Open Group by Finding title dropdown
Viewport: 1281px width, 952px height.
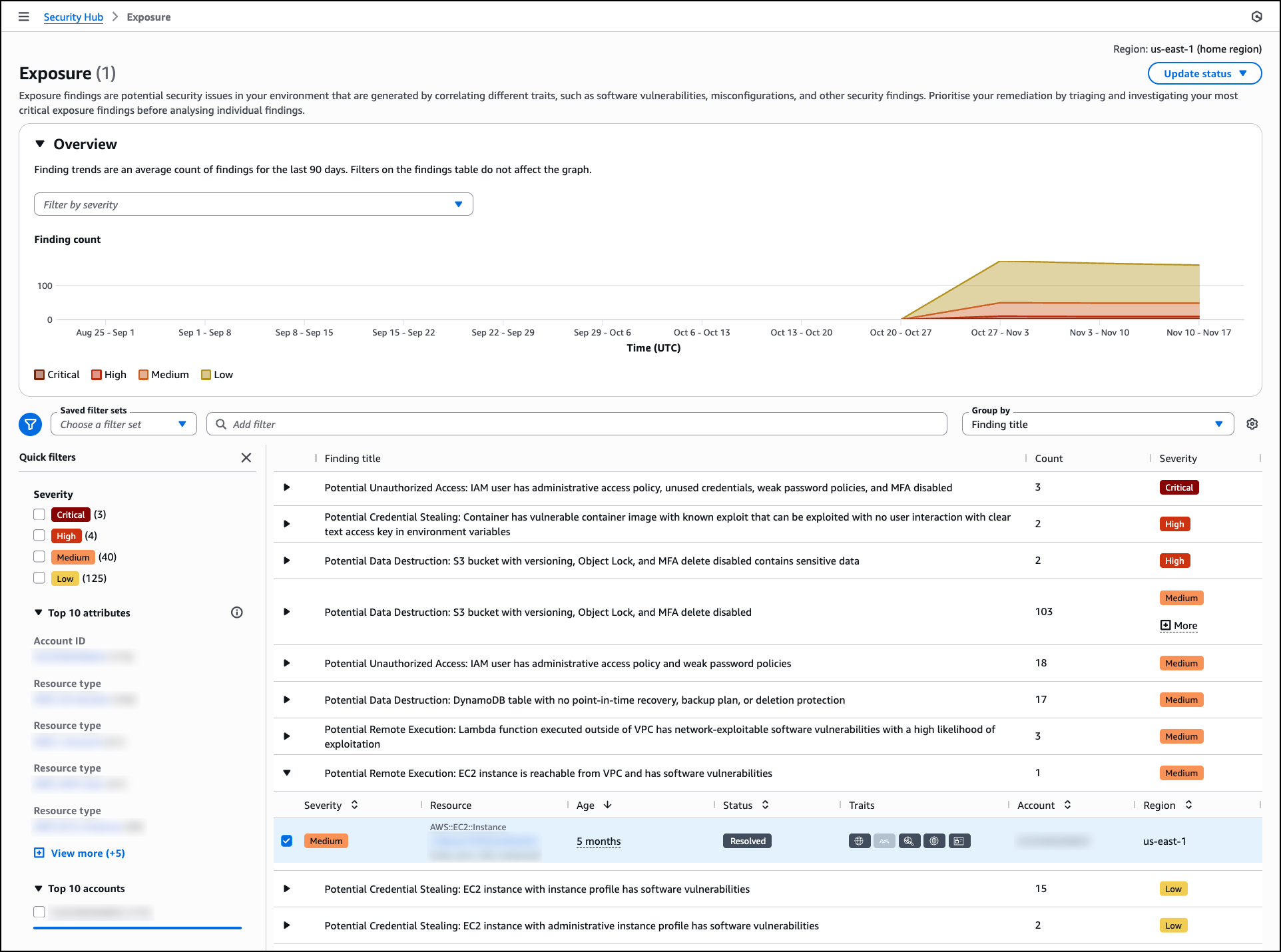[1097, 424]
